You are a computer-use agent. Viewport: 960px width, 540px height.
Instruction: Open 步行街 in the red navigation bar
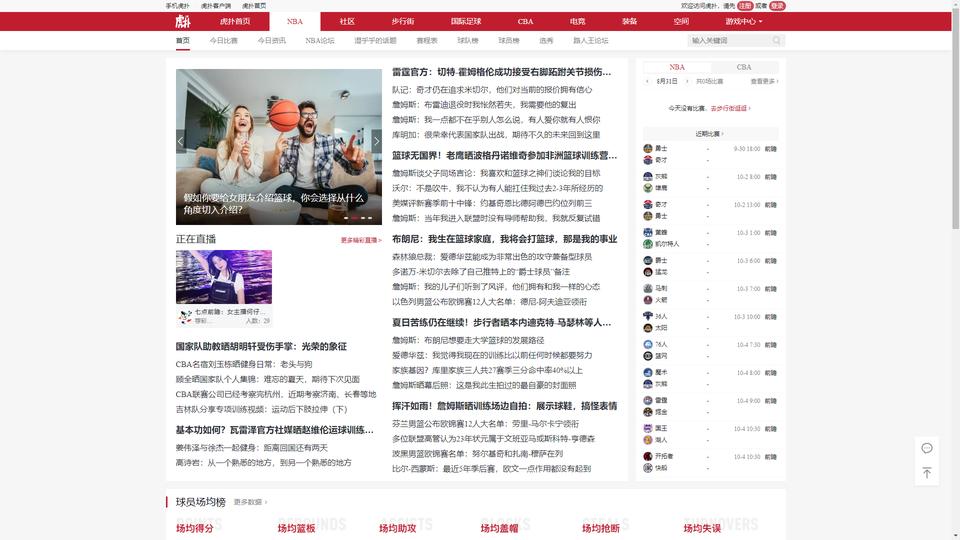click(x=403, y=21)
